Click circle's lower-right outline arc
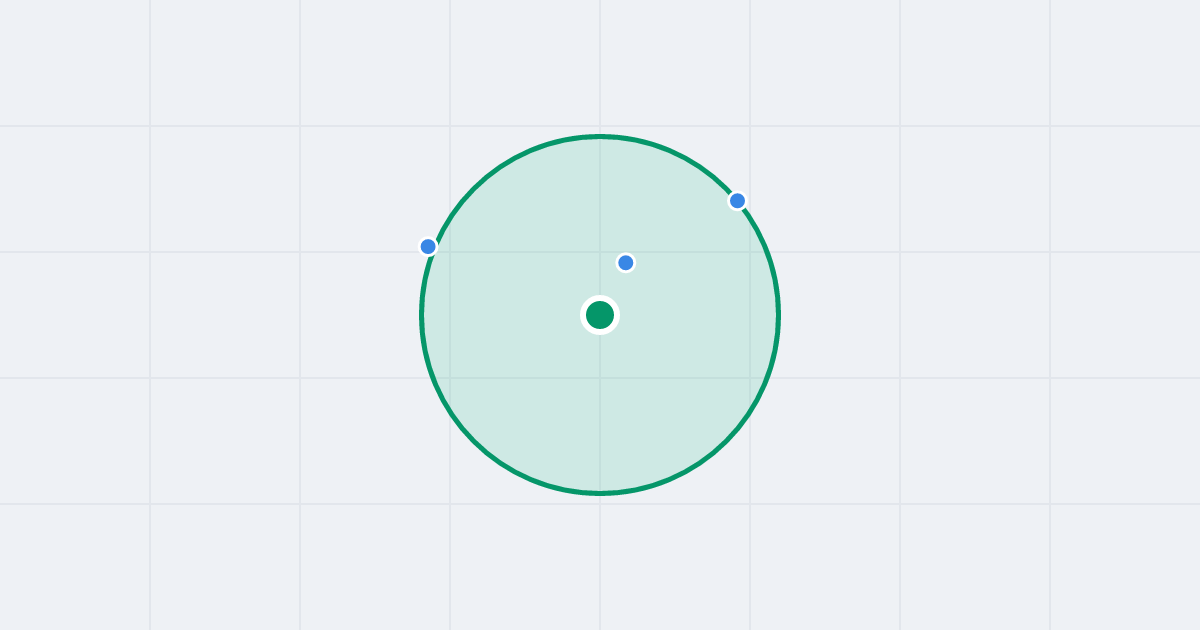1200x630 pixels. tap(726, 441)
